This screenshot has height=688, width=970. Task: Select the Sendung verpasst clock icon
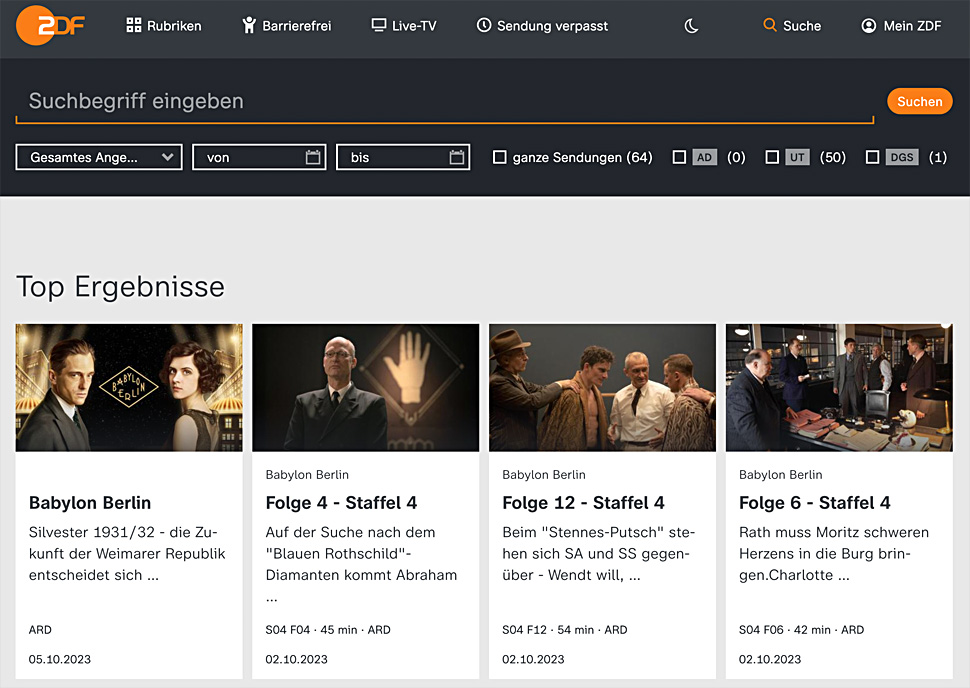[x=484, y=25]
